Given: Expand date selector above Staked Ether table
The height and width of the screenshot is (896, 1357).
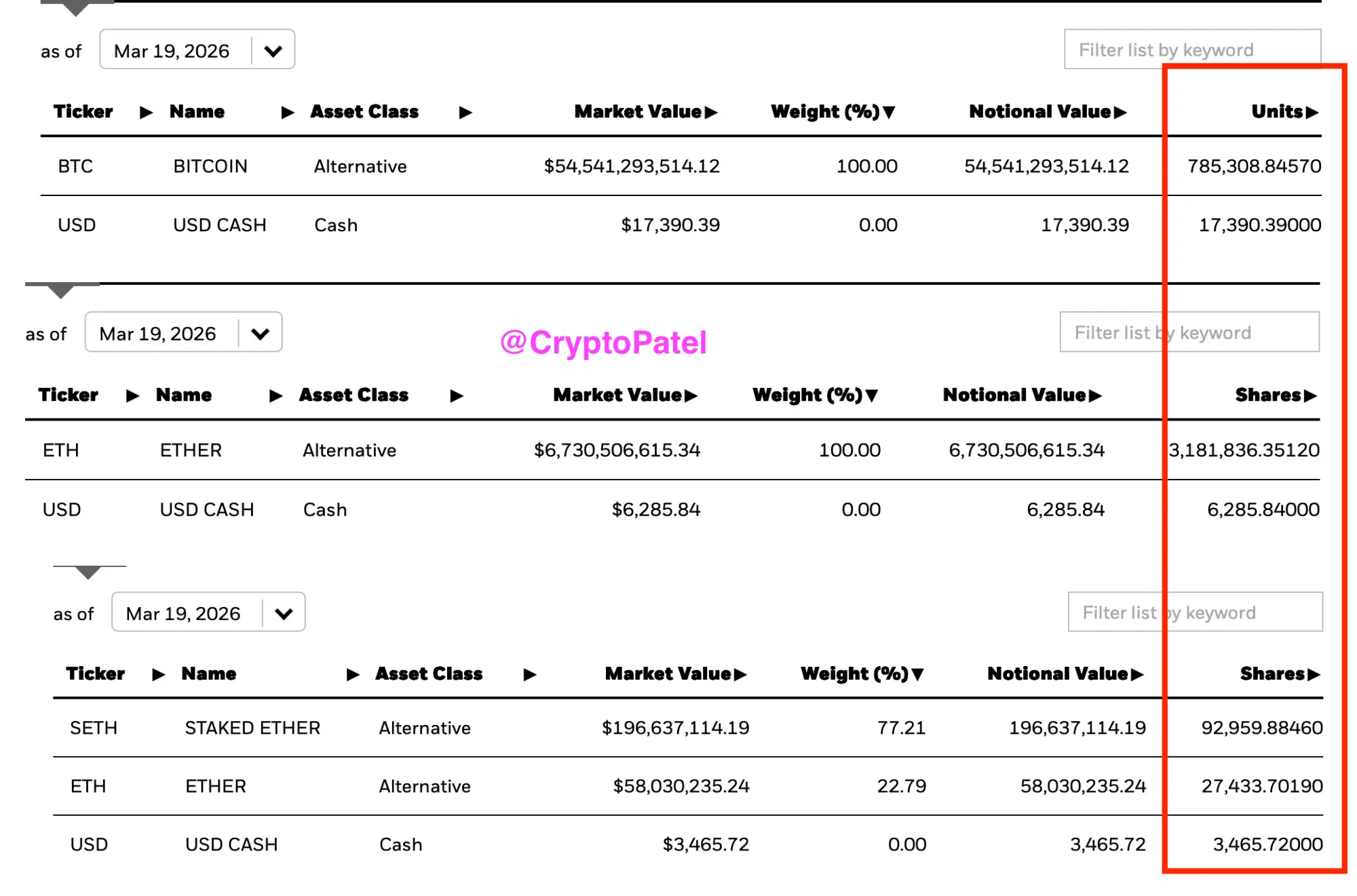Looking at the screenshot, I should click(x=284, y=614).
